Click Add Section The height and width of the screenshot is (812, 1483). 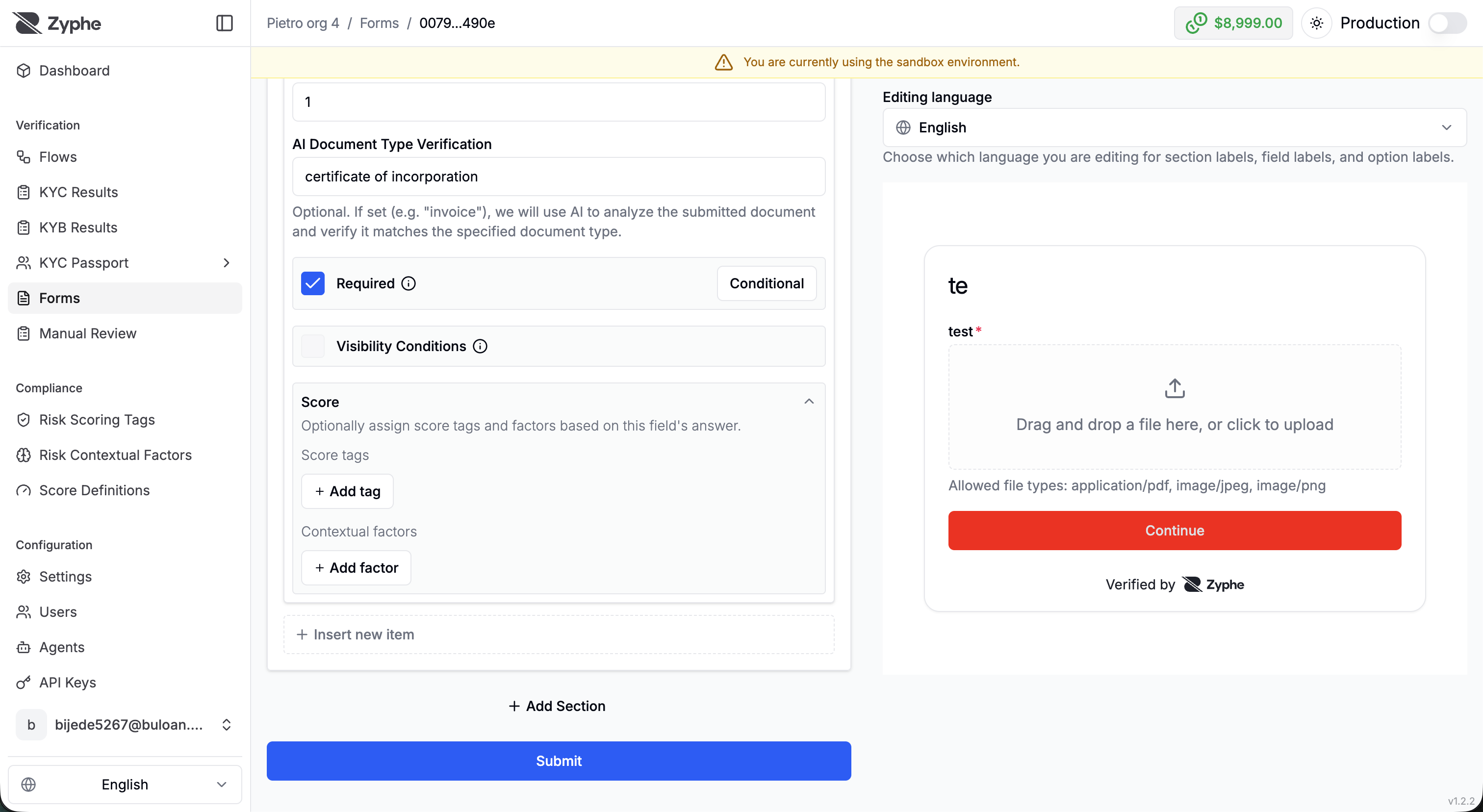click(557, 706)
